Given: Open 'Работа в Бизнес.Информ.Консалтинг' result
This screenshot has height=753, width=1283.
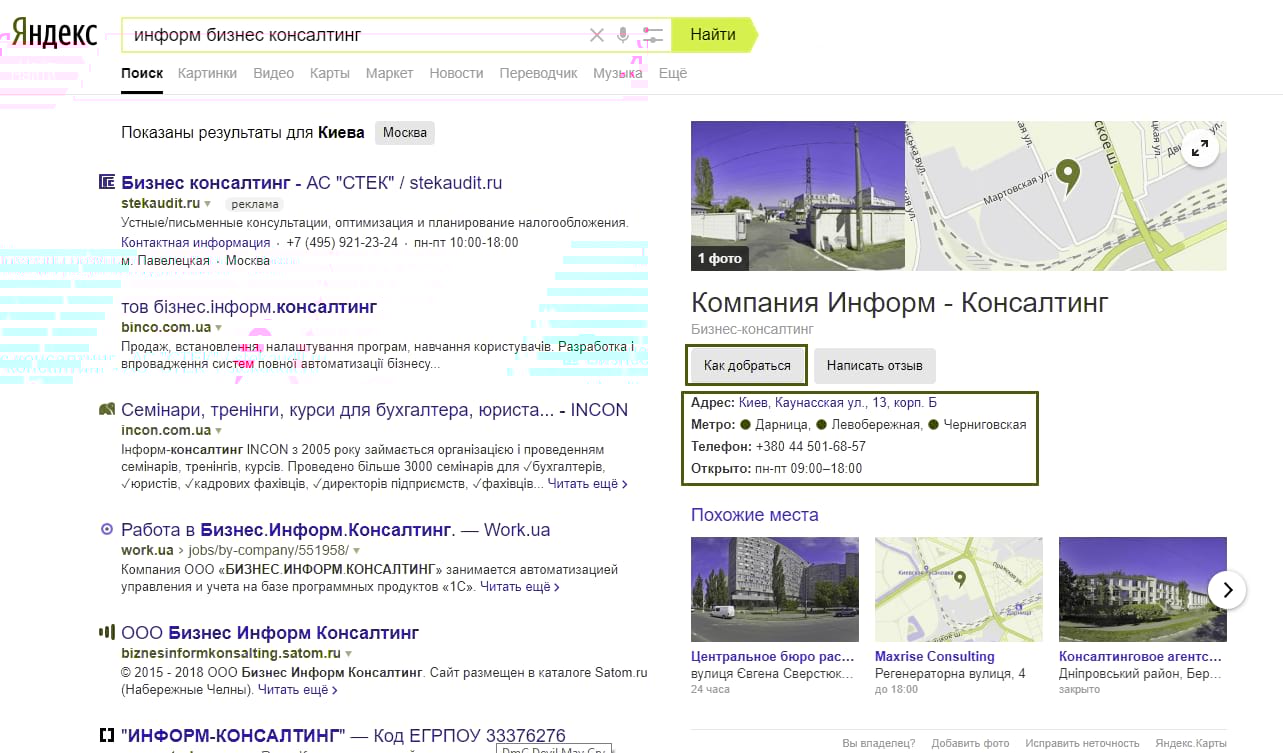Looking at the screenshot, I should point(335,530).
